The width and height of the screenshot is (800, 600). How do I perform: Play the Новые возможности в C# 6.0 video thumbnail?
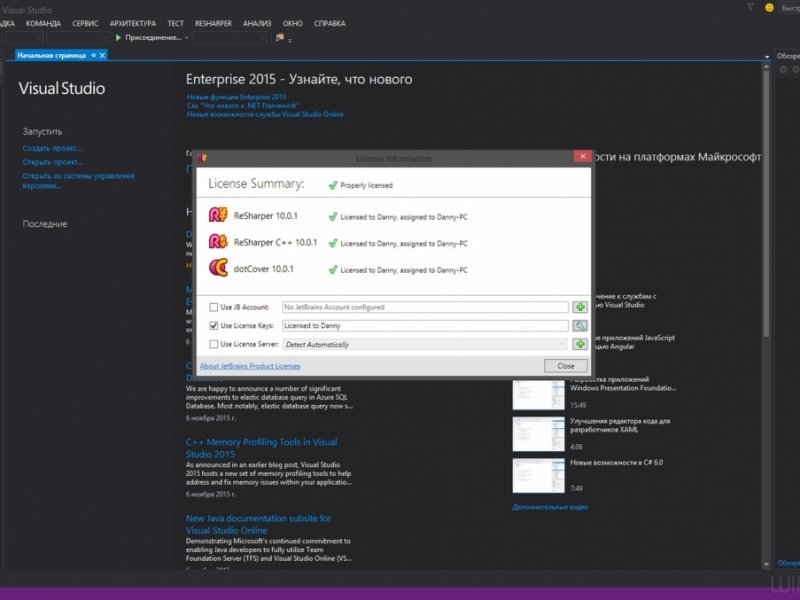(x=538, y=476)
